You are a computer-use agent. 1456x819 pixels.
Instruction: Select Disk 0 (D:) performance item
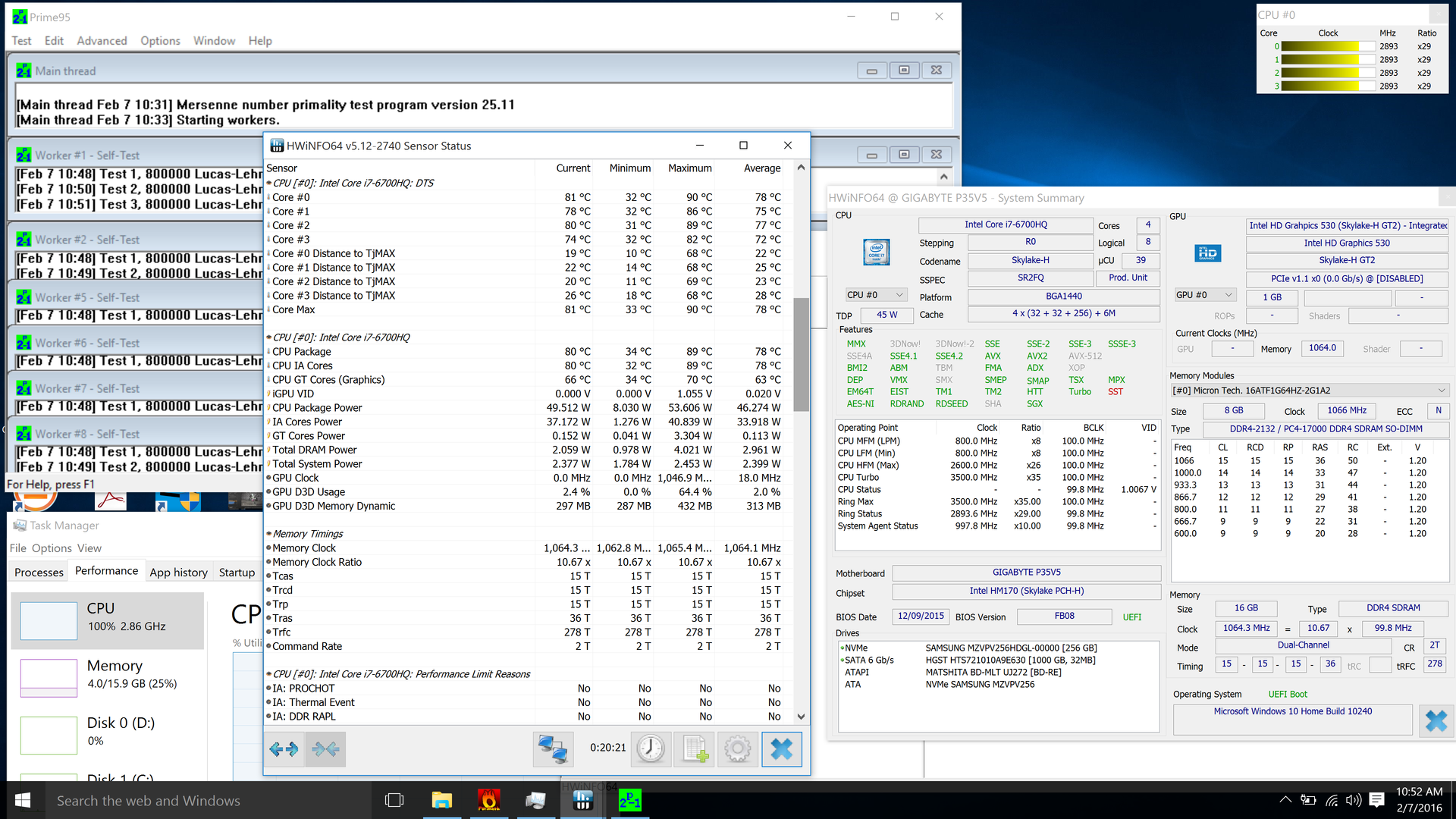(107, 734)
